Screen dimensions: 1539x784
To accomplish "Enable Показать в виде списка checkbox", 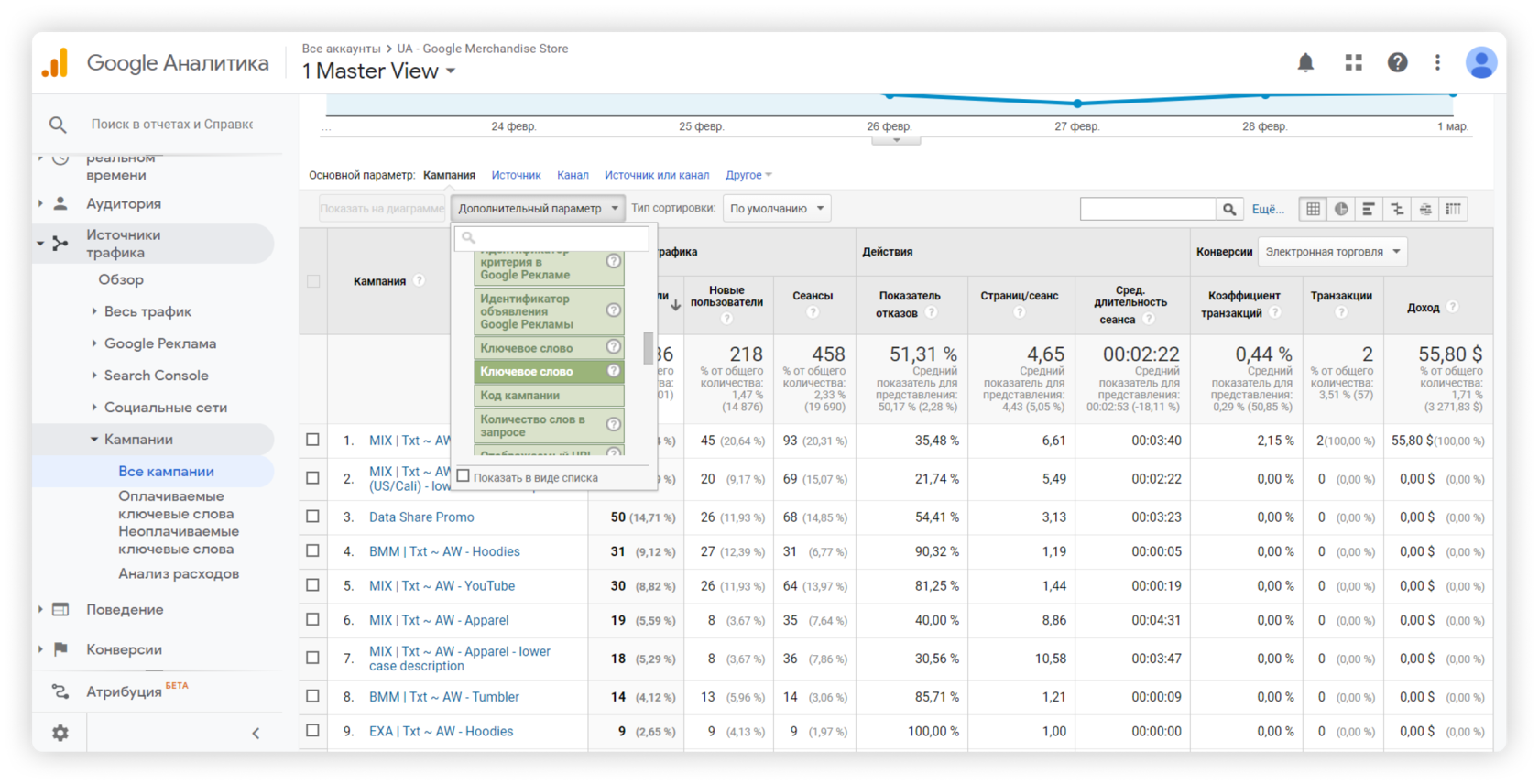I will coord(464,476).
